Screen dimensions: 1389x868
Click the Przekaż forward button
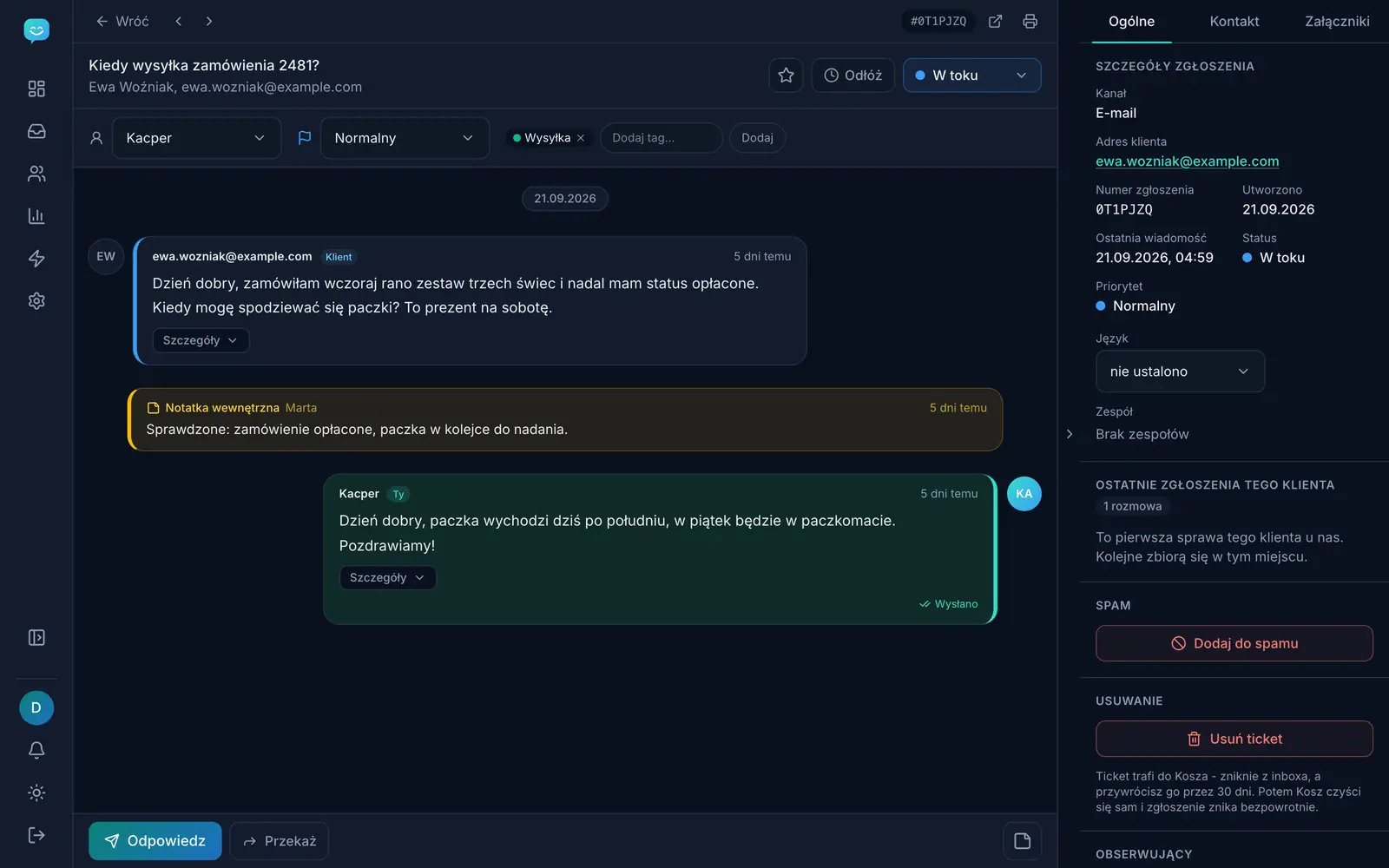tap(280, 841)
